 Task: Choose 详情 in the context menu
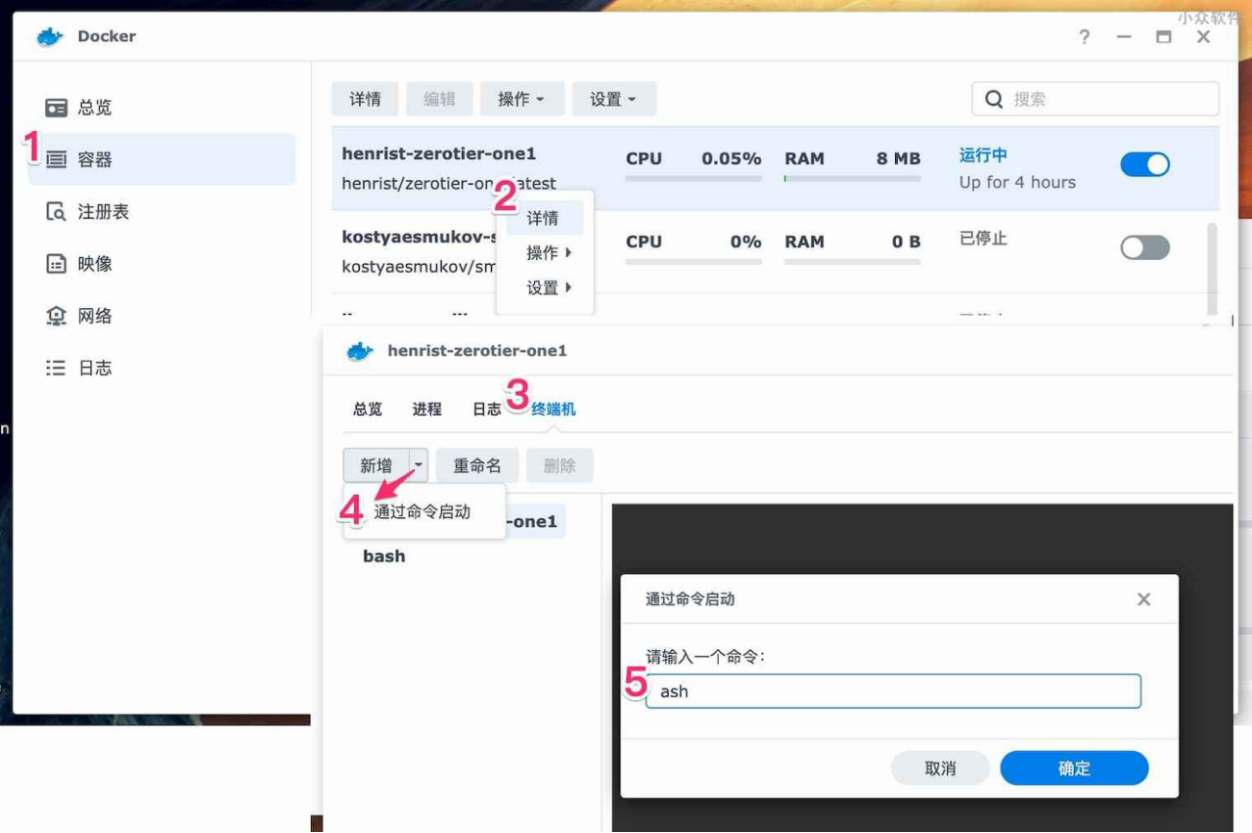[544, 218]
